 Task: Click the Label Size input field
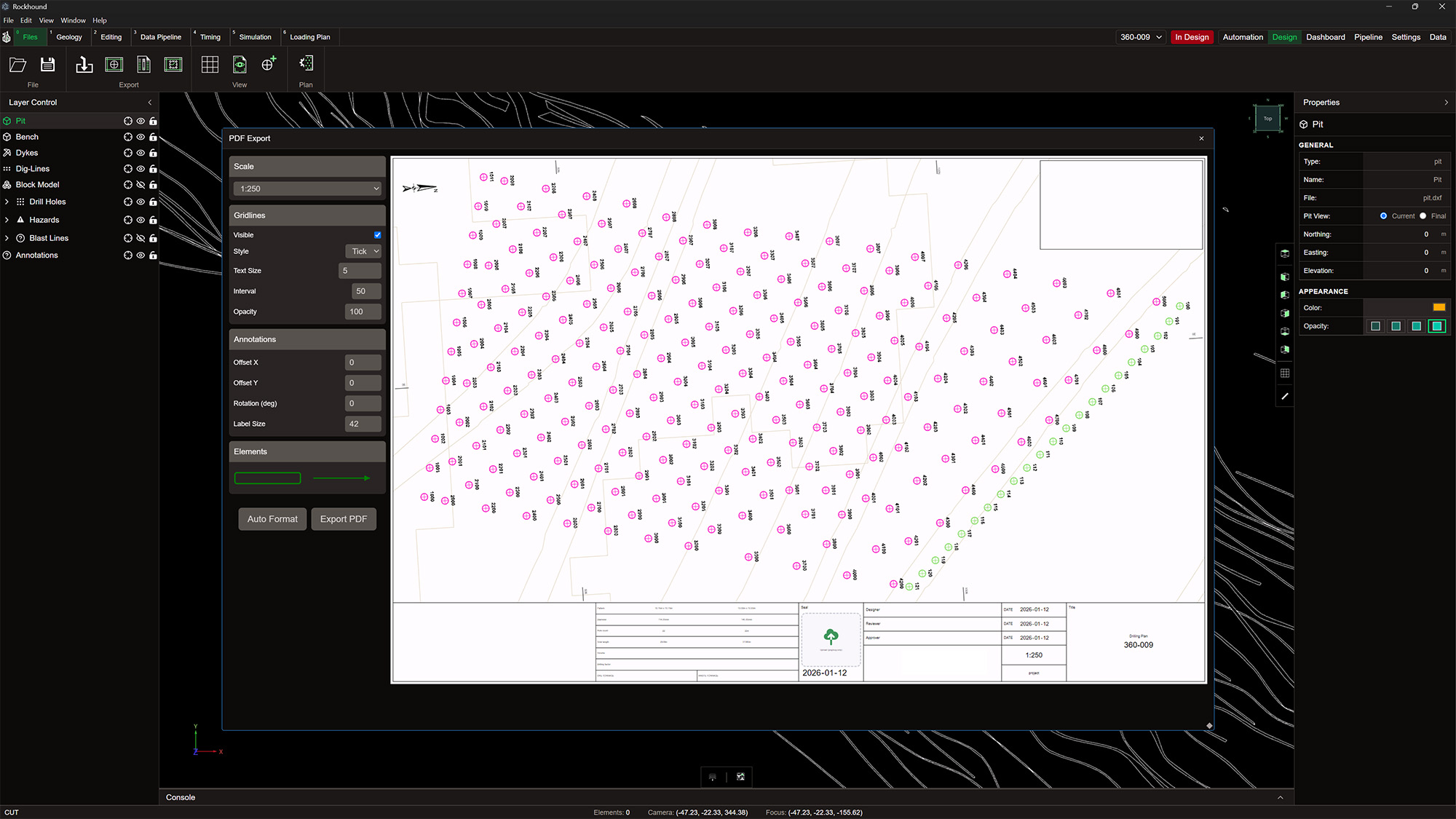363,424
